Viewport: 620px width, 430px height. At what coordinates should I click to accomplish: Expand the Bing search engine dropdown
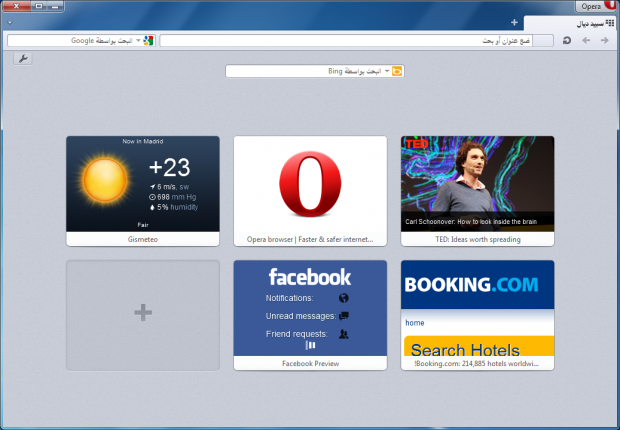point(387,71)
